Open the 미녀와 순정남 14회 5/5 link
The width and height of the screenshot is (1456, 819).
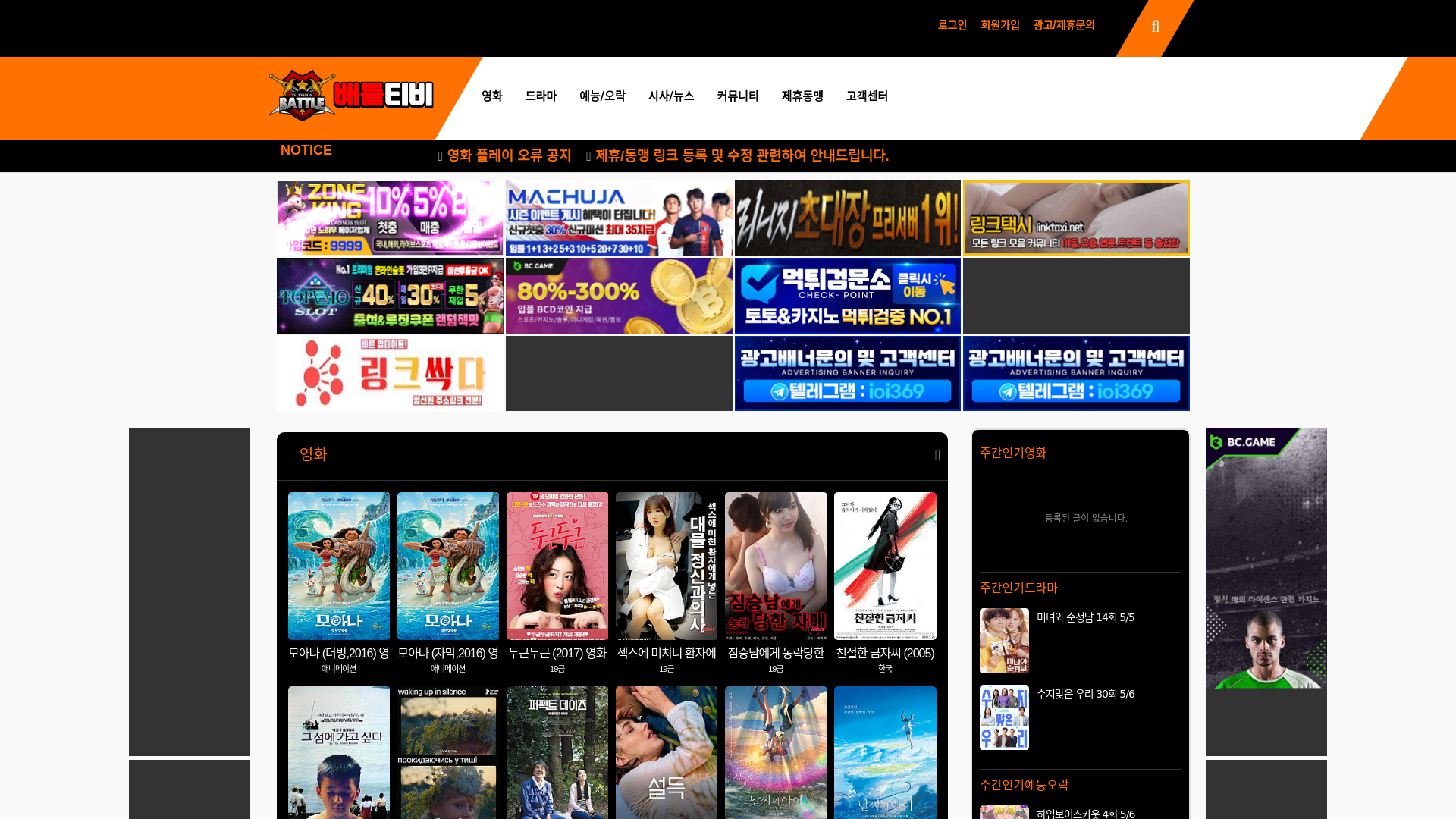1085,617
